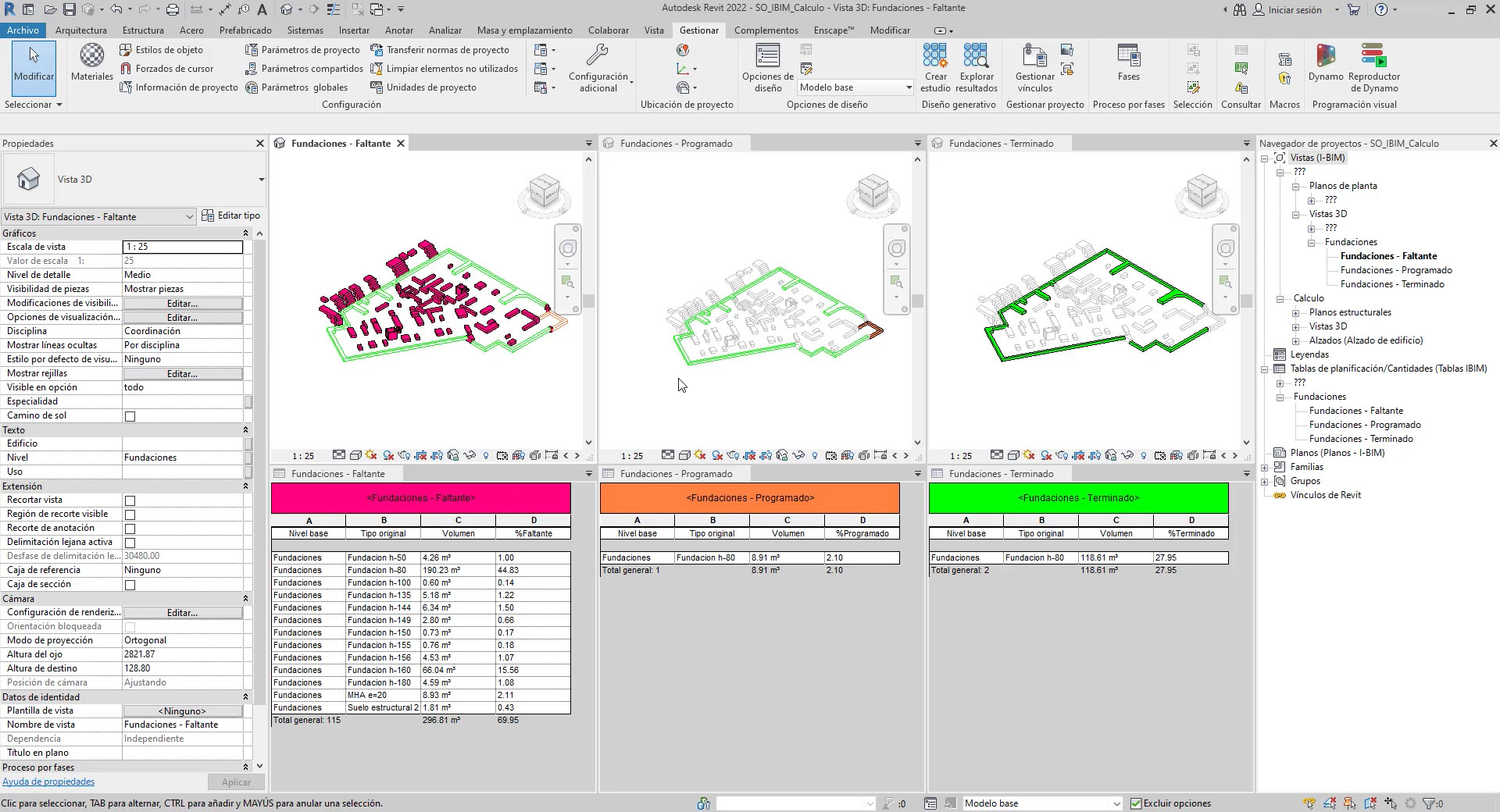The image size is (1500, 812).
Task: Open the Anotar ribbon tab
Action: tap(399, 30)
